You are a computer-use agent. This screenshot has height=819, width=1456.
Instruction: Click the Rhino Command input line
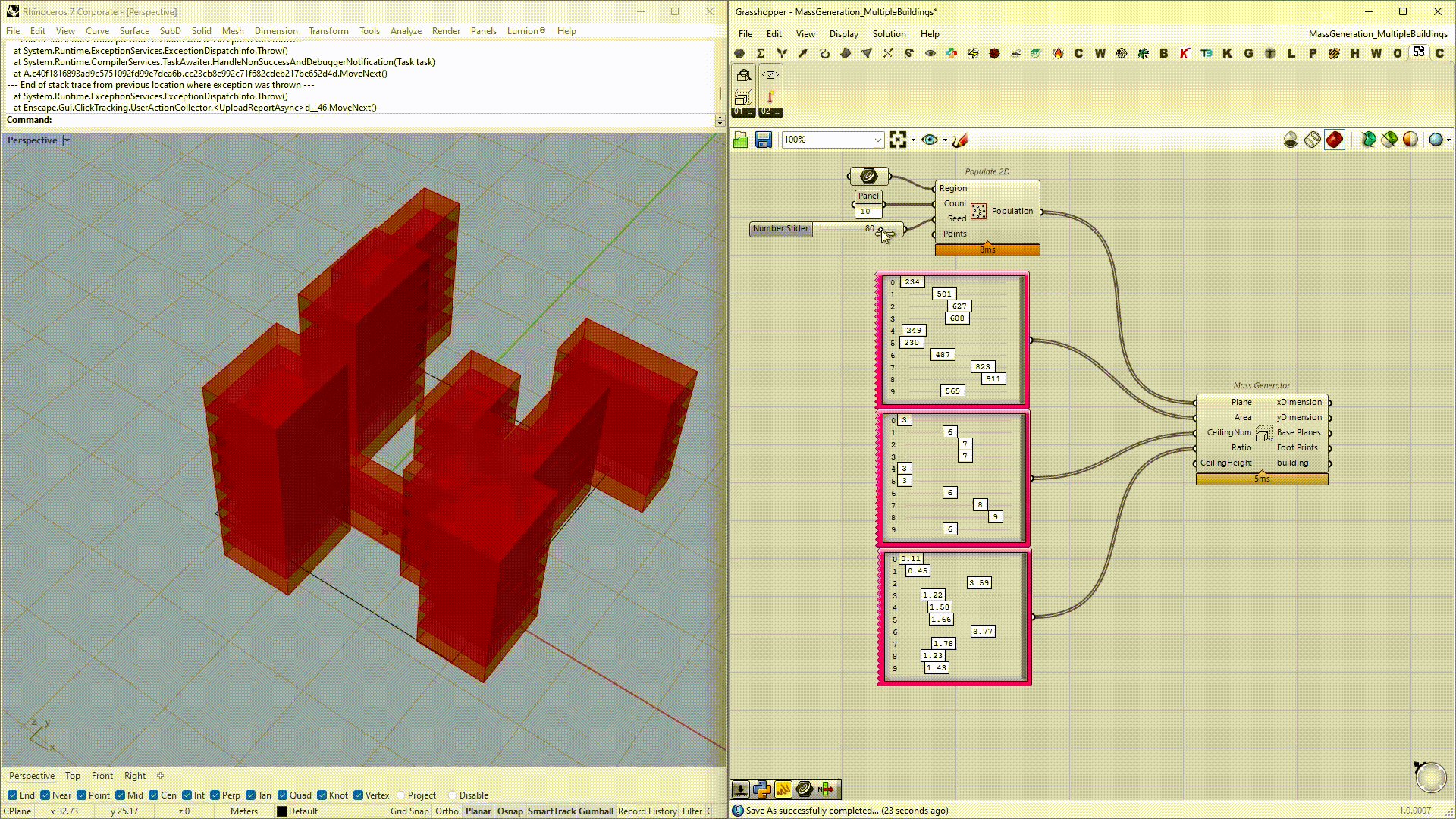[361, 120]
